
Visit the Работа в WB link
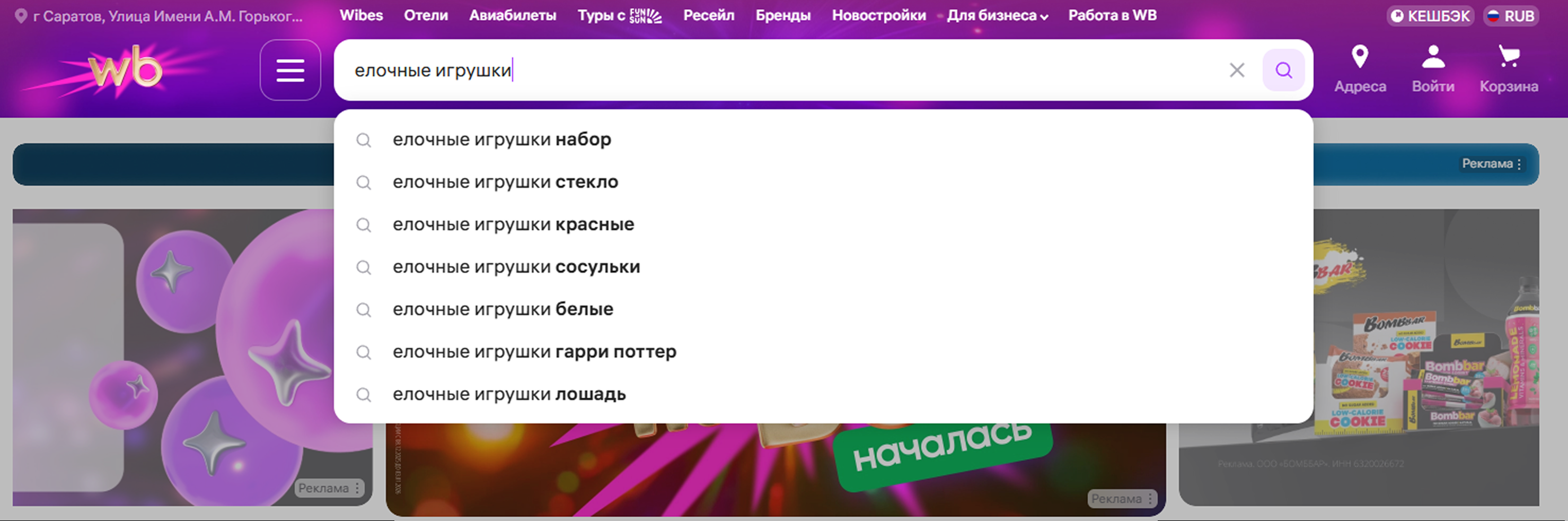click(1112, 16)
